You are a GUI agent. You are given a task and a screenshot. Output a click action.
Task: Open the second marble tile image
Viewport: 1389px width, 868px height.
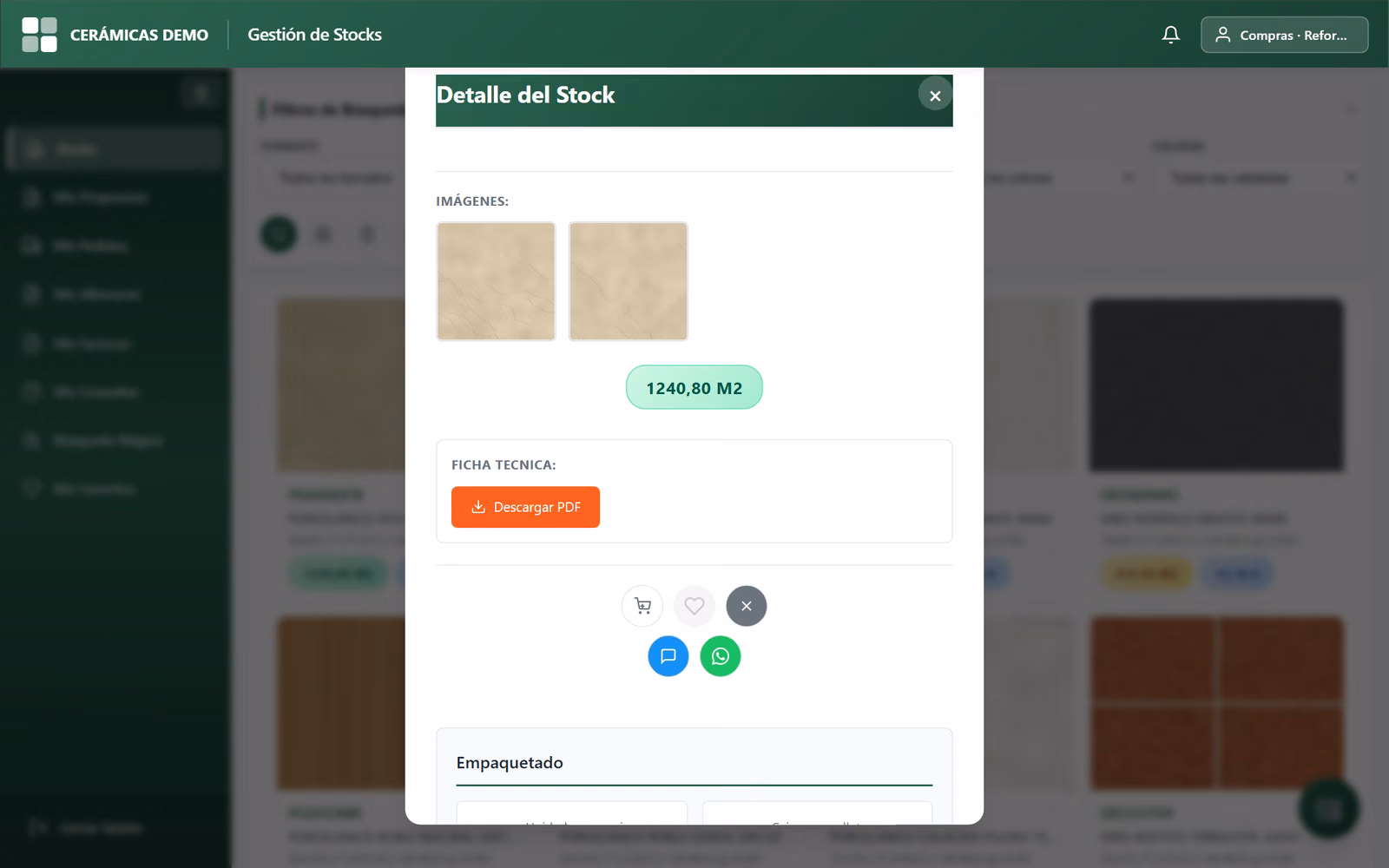629,281
